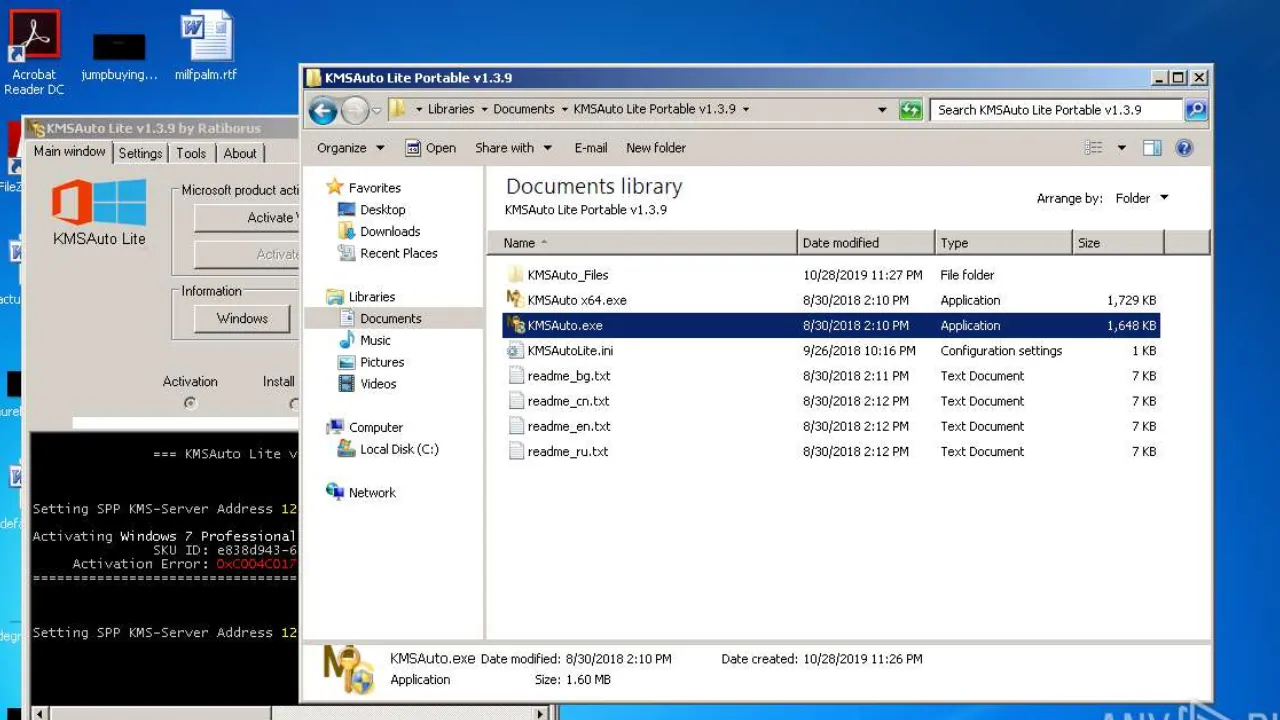Switch to KMSAuto Tools tab

[x=191, y=153]
